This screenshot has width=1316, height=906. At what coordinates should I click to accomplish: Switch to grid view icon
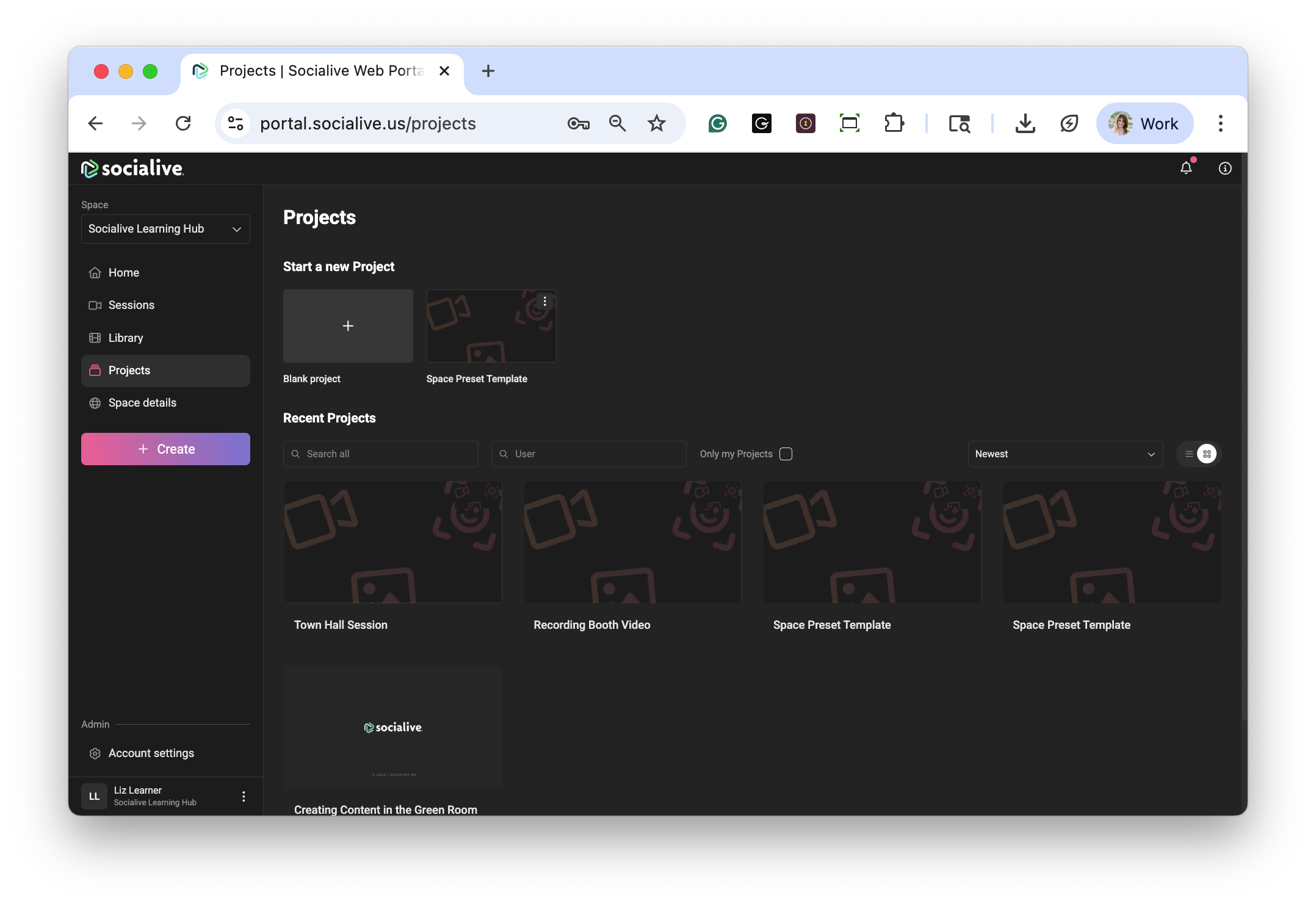tap(1207, 454)
